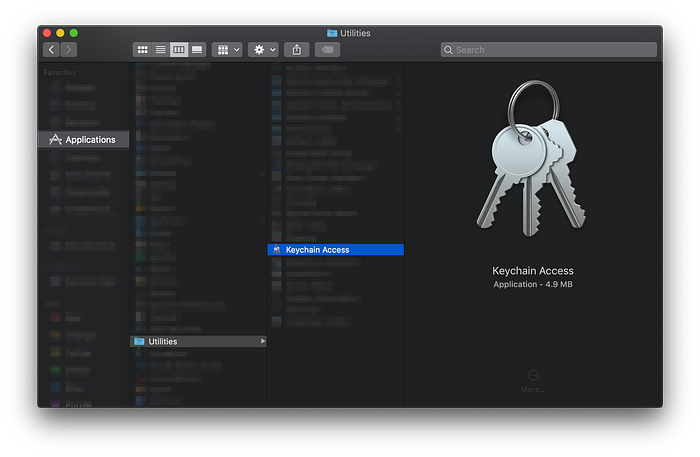Image resolution: width=700 pixels, height=457 pixels.
Task: Click the Keychain Access preview title
Action: [533, 271]
